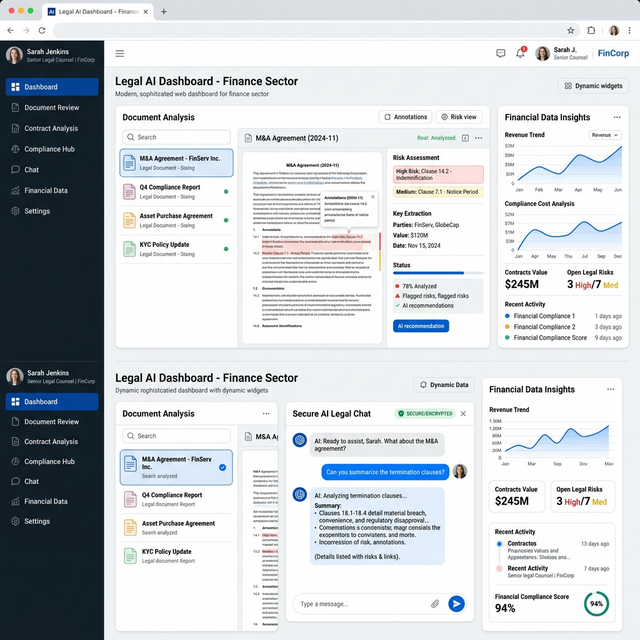Go back with the browser back arrow
The image size is (640, 640).
(10, 30)
